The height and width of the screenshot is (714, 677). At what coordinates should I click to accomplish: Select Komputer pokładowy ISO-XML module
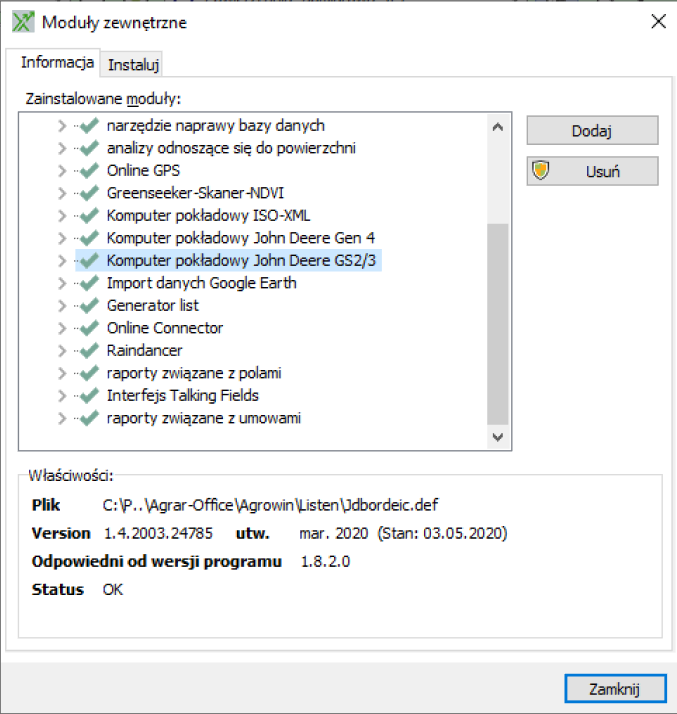coord(209,215)
